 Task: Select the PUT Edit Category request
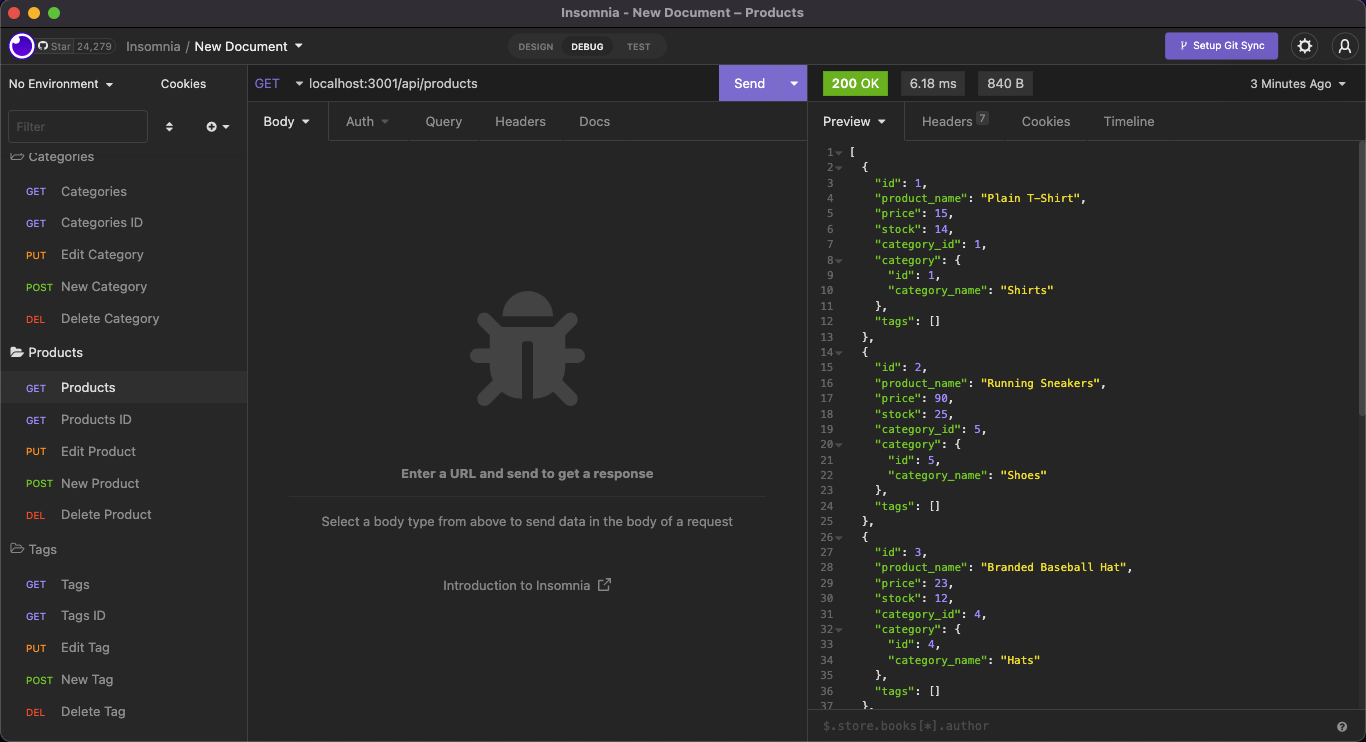[x=124, y=255]
